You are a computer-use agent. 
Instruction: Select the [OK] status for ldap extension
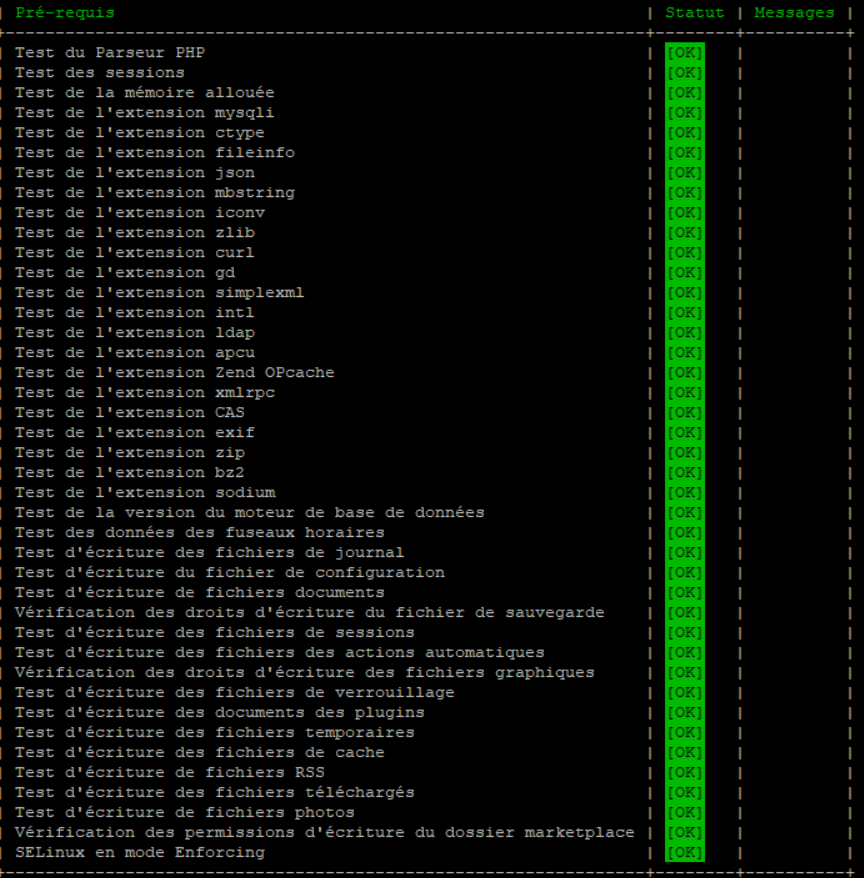pos(685,333)
